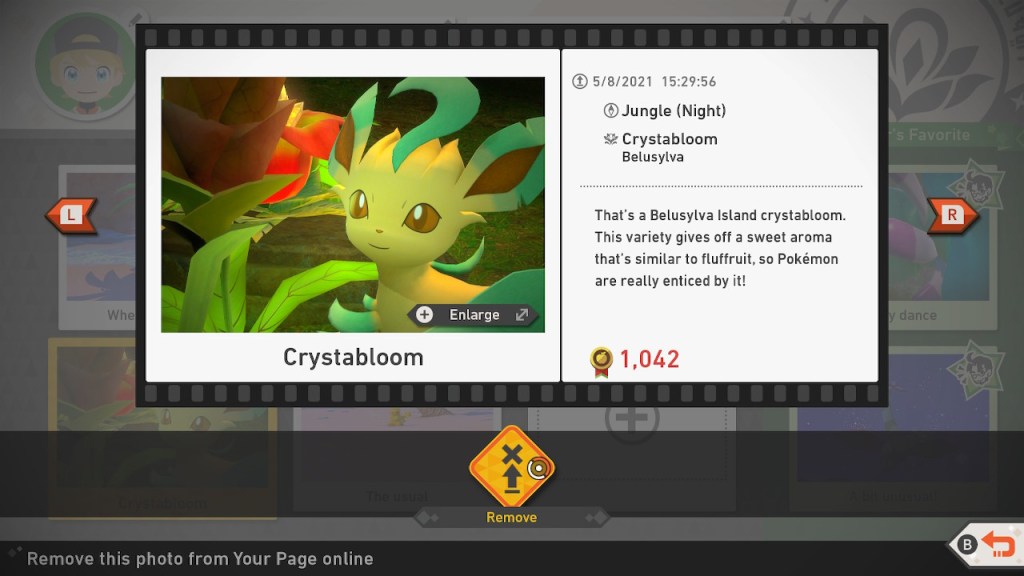Open the player avatar profile picture
Viewport: 1024px width, 576px height.
click(86, 65)
